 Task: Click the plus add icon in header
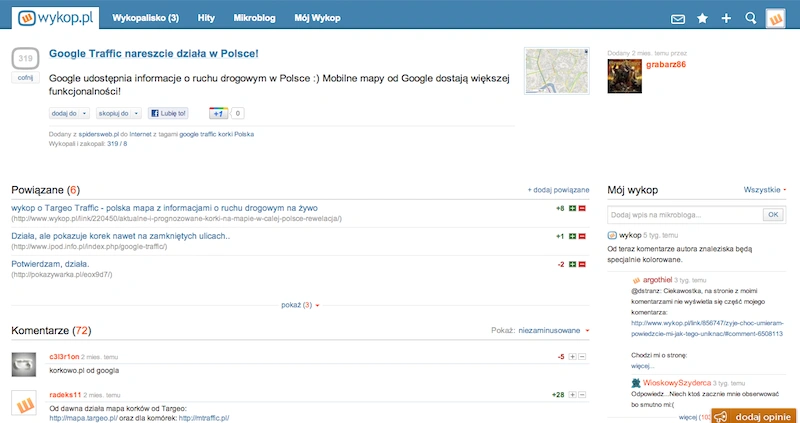click(726, 18)
